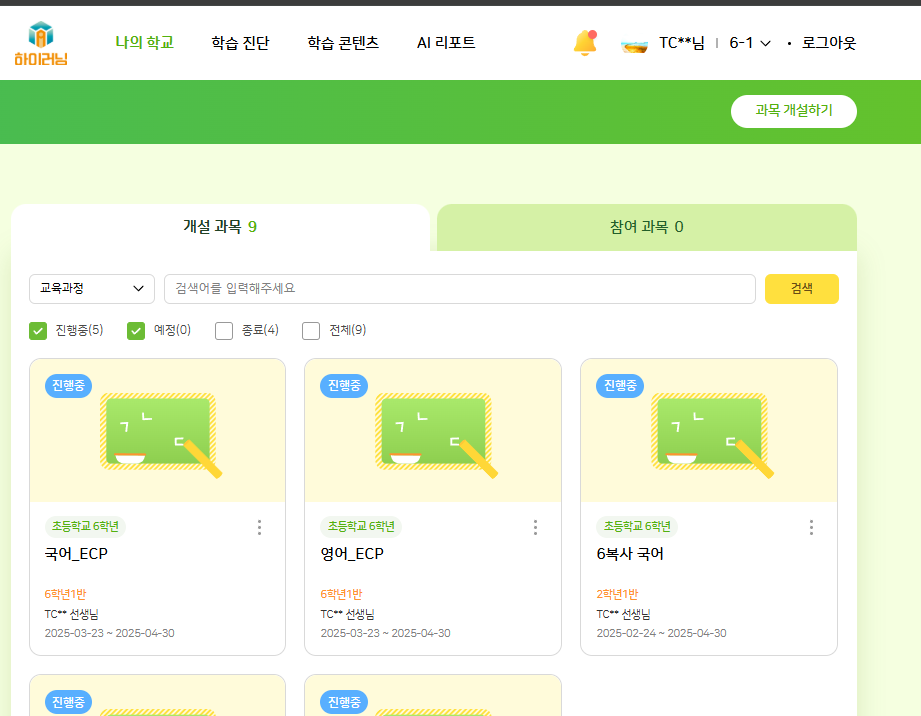Switch to the 참여 과목 tab

coord(646,227)
